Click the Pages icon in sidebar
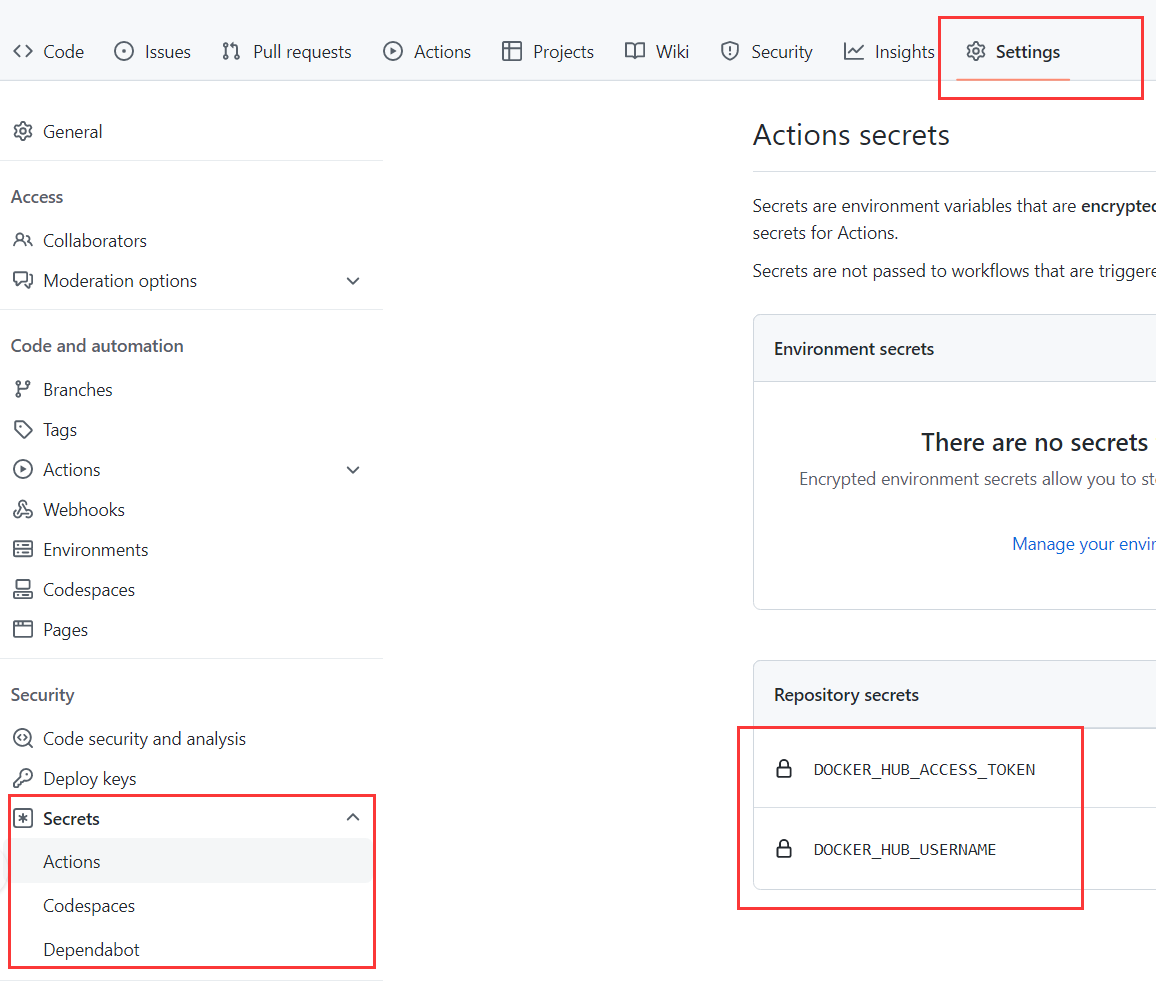 click(x=22, y=630)
